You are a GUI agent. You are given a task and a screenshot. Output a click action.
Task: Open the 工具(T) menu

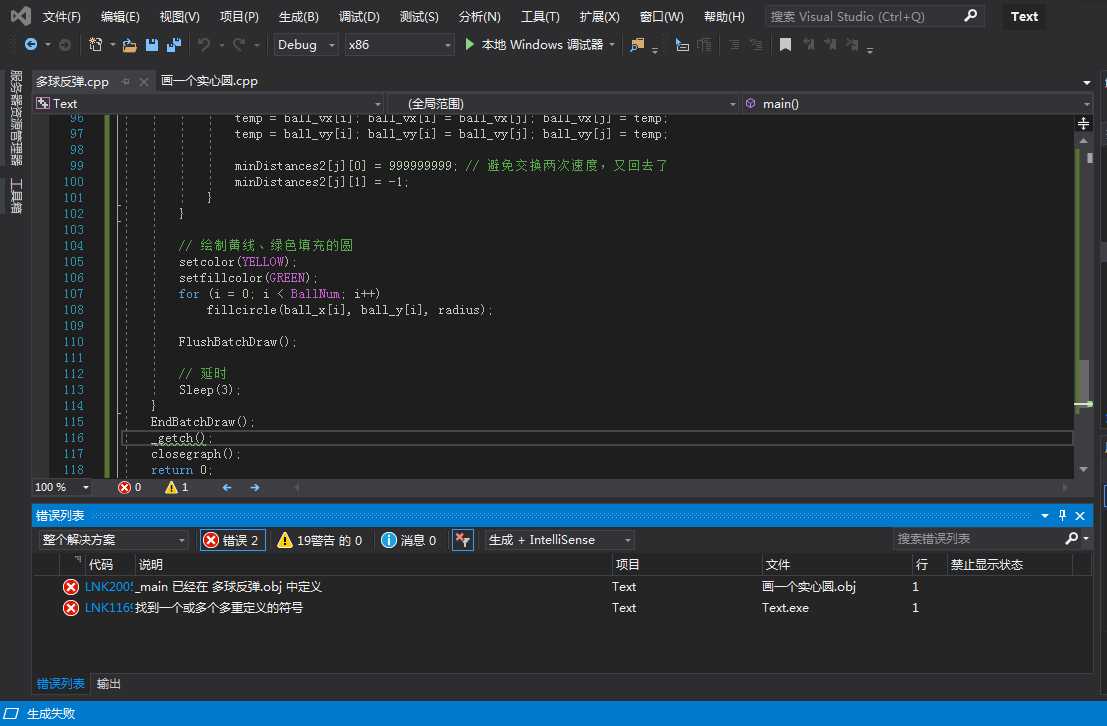[540, 16]
